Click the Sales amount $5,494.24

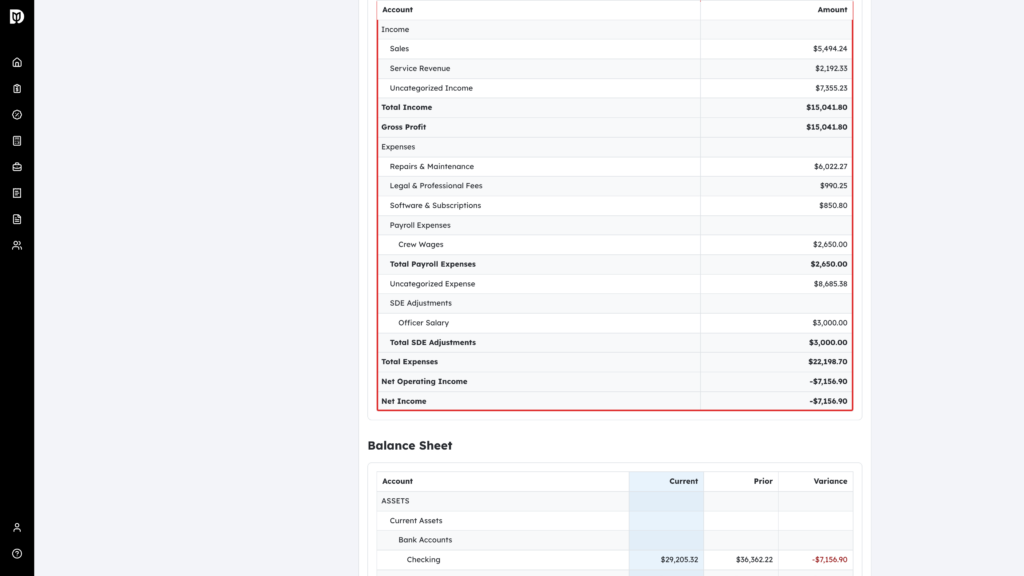[829, 49]
